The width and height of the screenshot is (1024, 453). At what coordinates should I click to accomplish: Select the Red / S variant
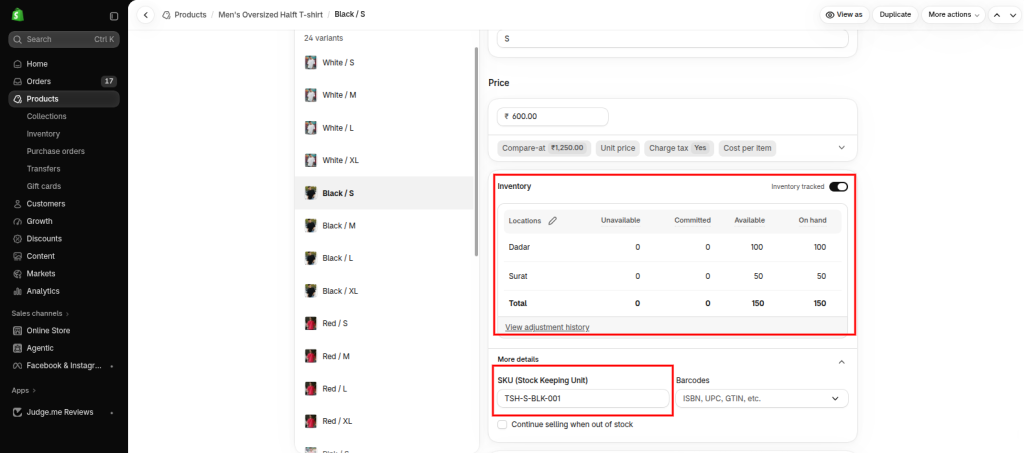tap(384, 324)
